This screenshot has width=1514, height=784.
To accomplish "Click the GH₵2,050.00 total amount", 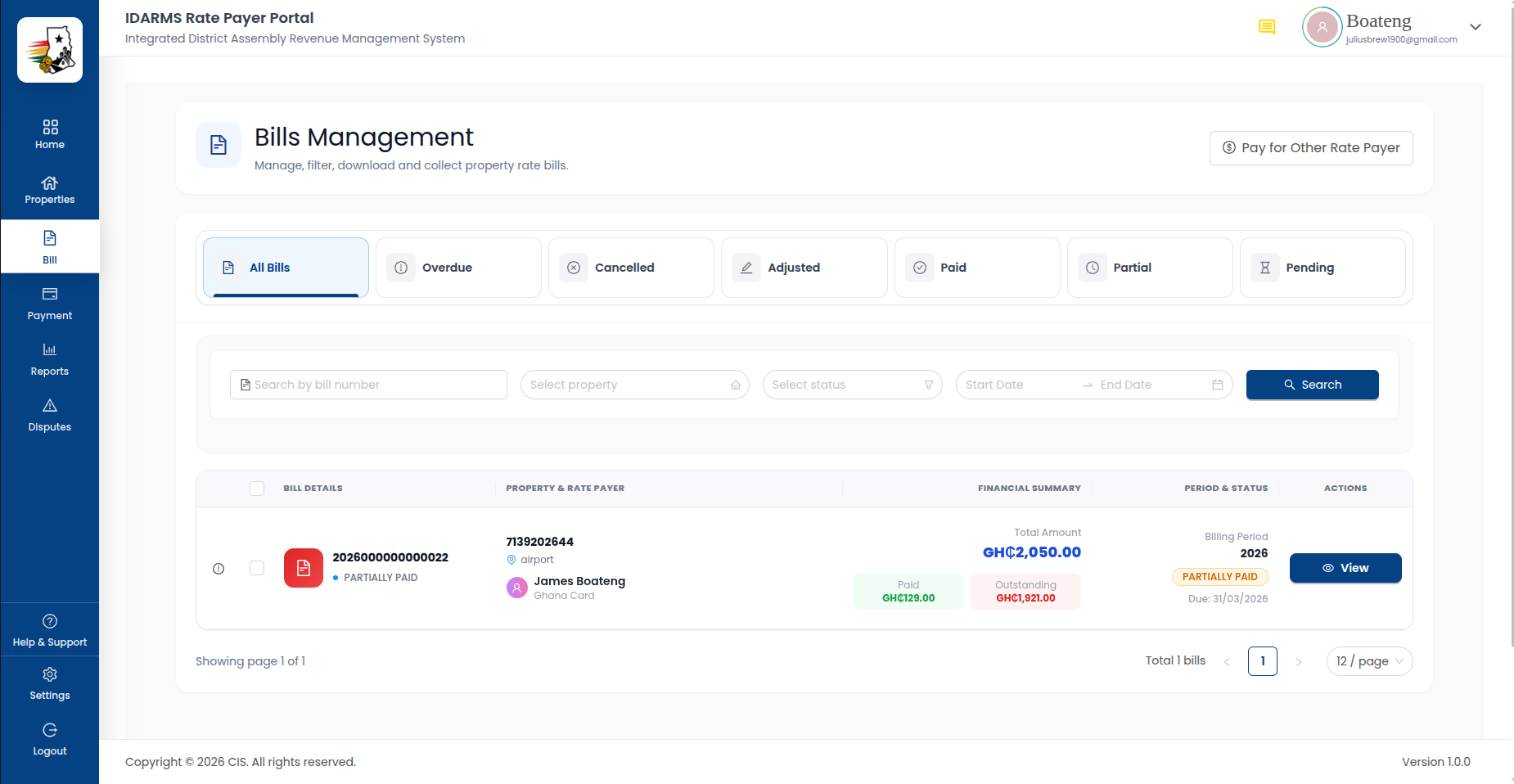I will coord(1032,552).
